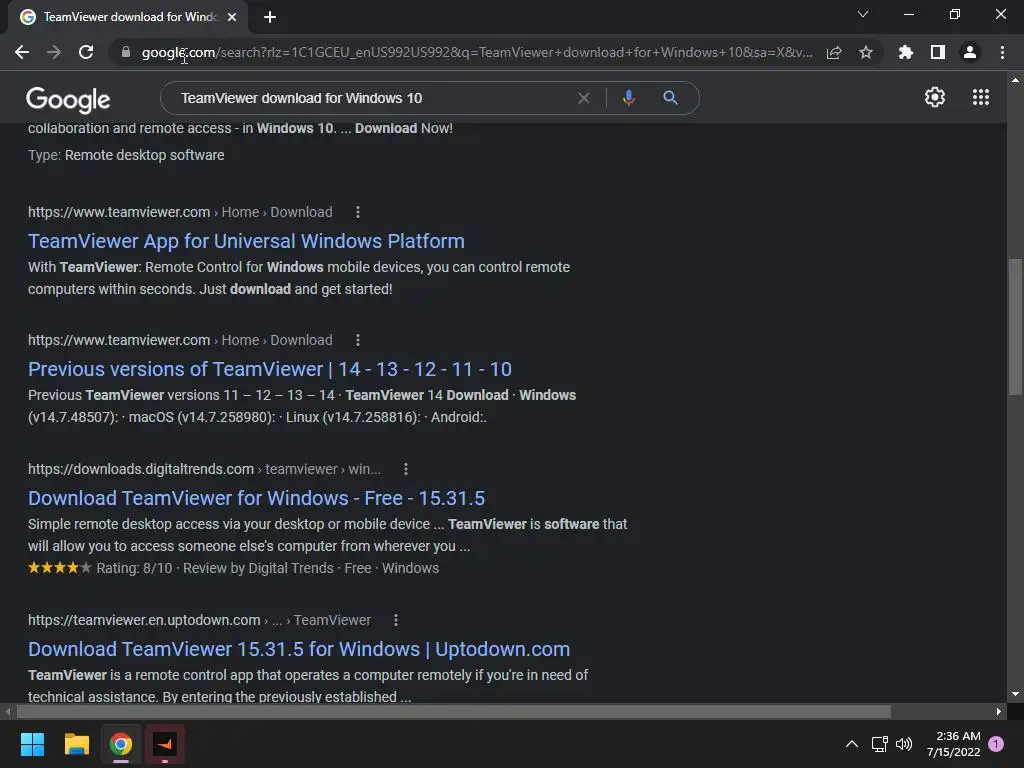
Task: Show hidden tray icons chevron
Action: (852, 744)
